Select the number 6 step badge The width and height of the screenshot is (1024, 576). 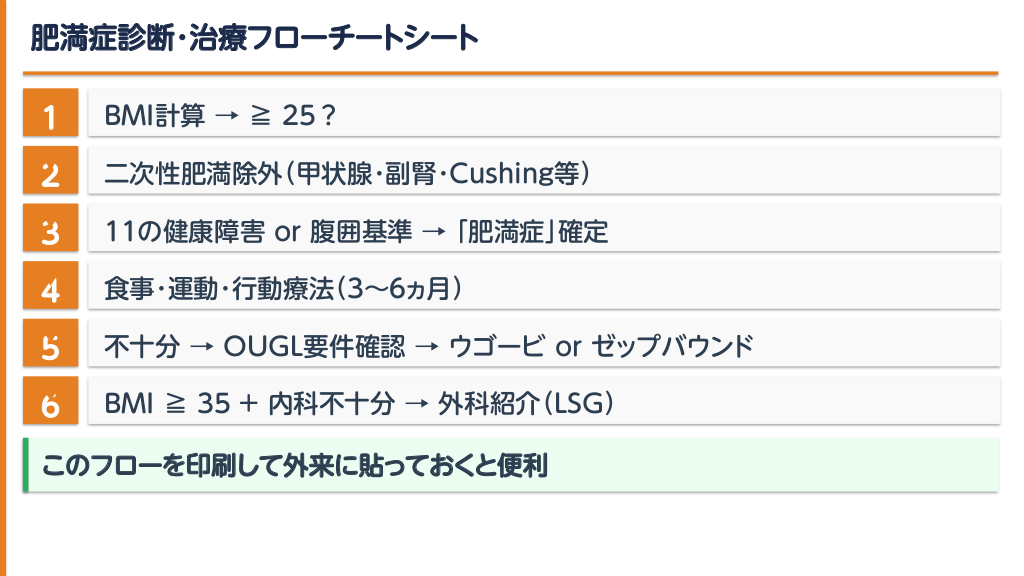(x=50, y=403)
